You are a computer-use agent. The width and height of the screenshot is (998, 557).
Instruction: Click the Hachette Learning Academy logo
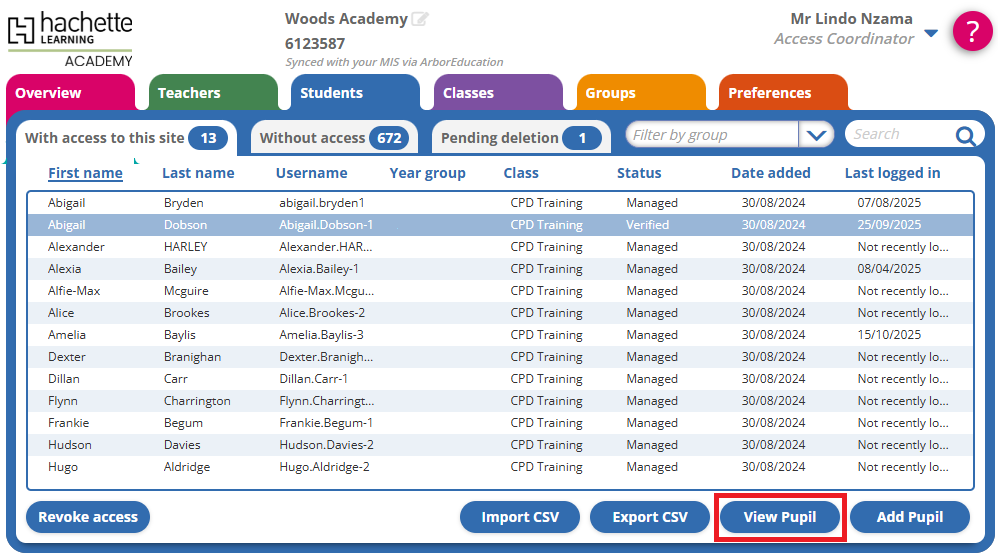[70, 38]
